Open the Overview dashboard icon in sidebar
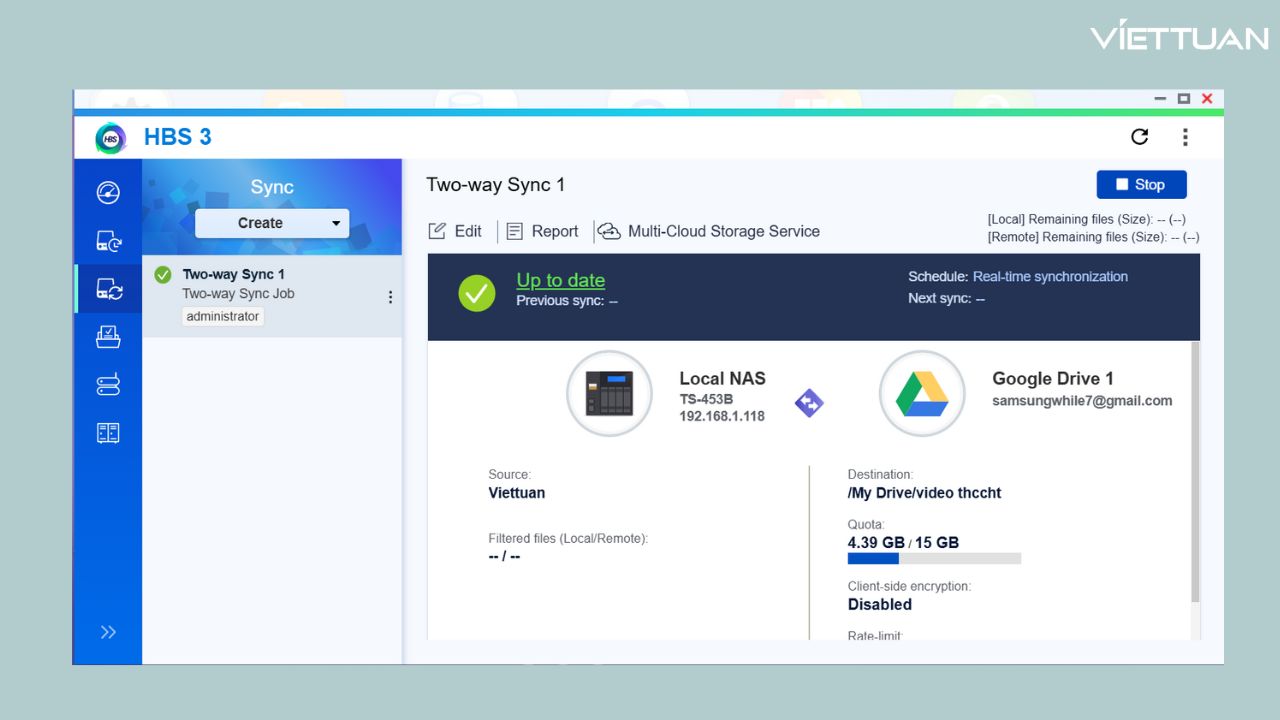Screen dimensions: 1280x720 tap(108, 193)
